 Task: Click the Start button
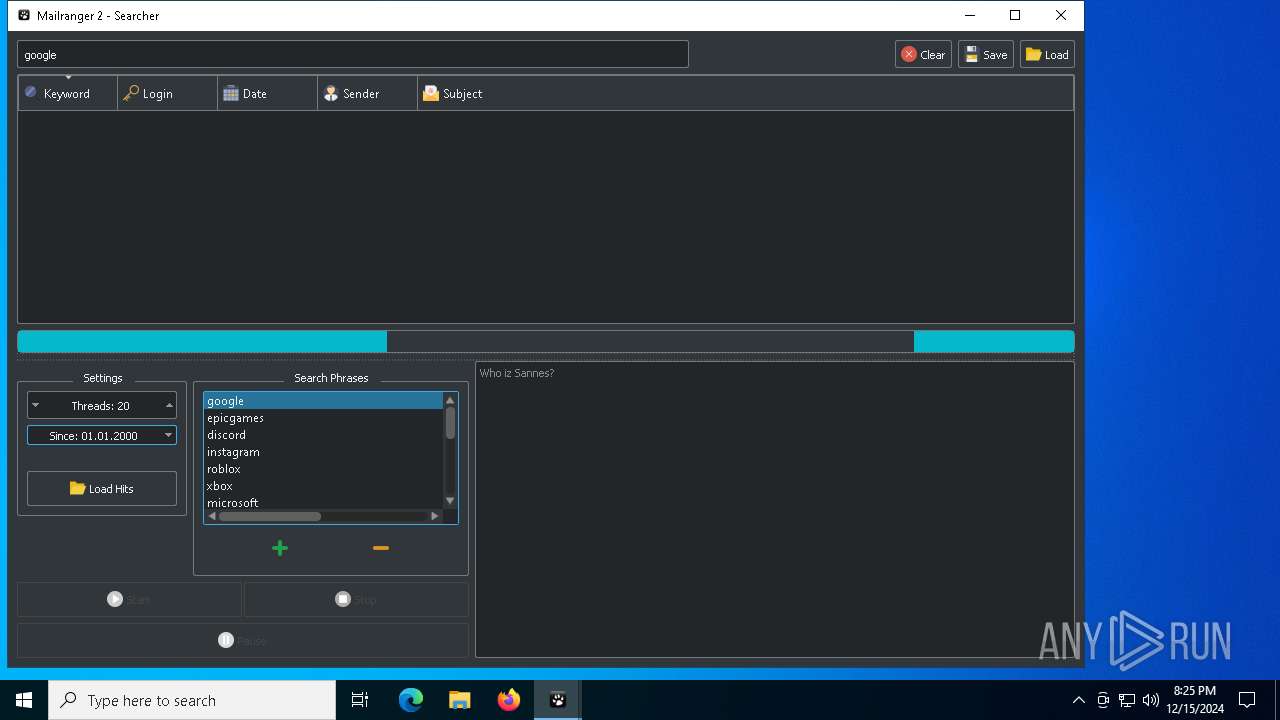coord(129,599)
